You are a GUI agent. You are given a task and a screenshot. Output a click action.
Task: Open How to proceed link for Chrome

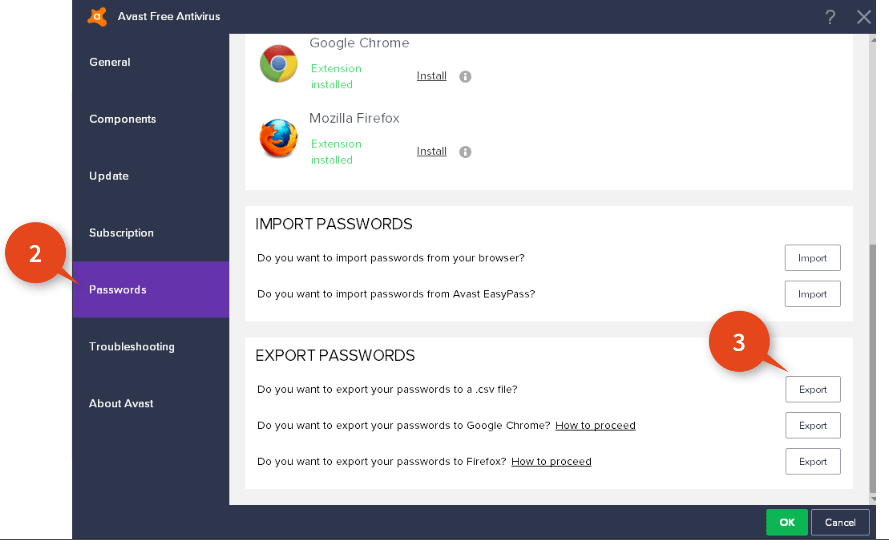(x=595, y=425)
